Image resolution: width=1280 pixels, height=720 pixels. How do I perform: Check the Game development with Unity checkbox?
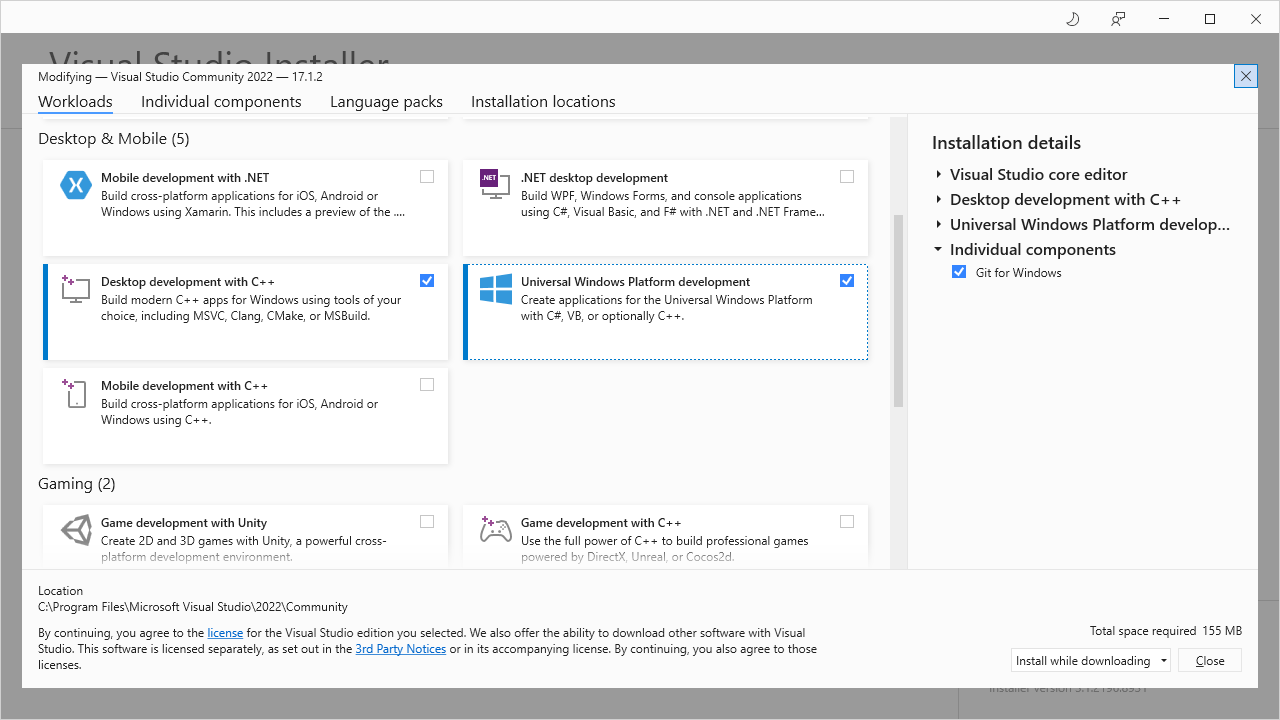427,522
